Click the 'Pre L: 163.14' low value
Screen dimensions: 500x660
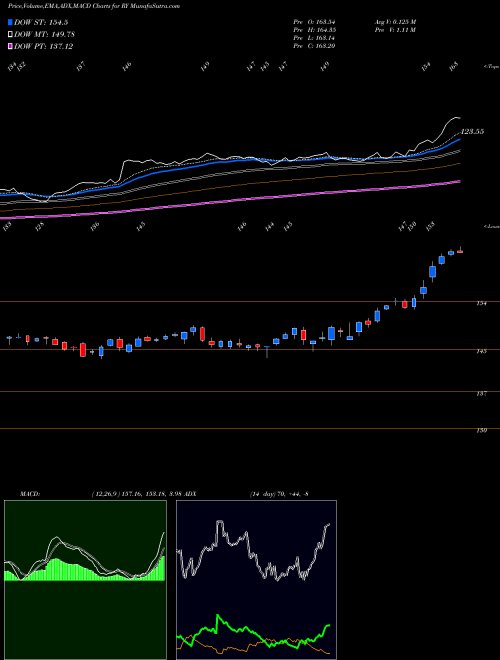[x=314, y=38]
